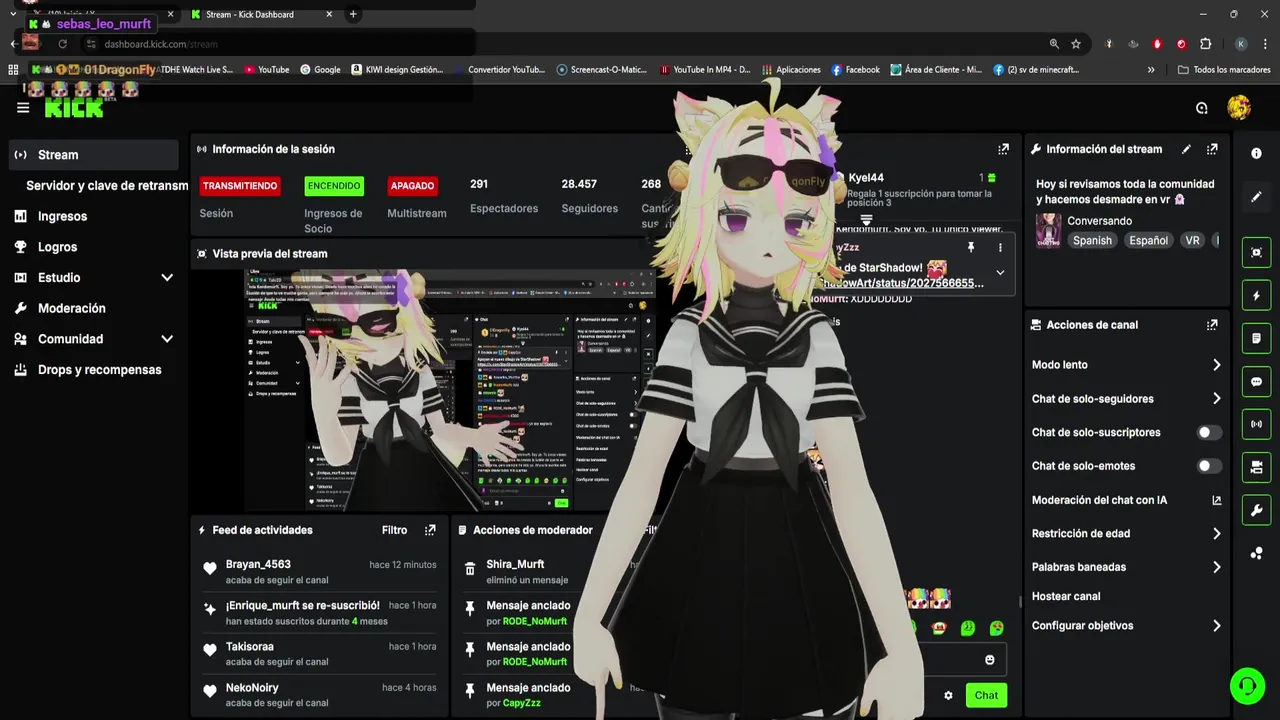The height and width of the screenshot is (720, 1280).
Task: Open the emoji picker in chat input
Action: click(x=990, y=660)
